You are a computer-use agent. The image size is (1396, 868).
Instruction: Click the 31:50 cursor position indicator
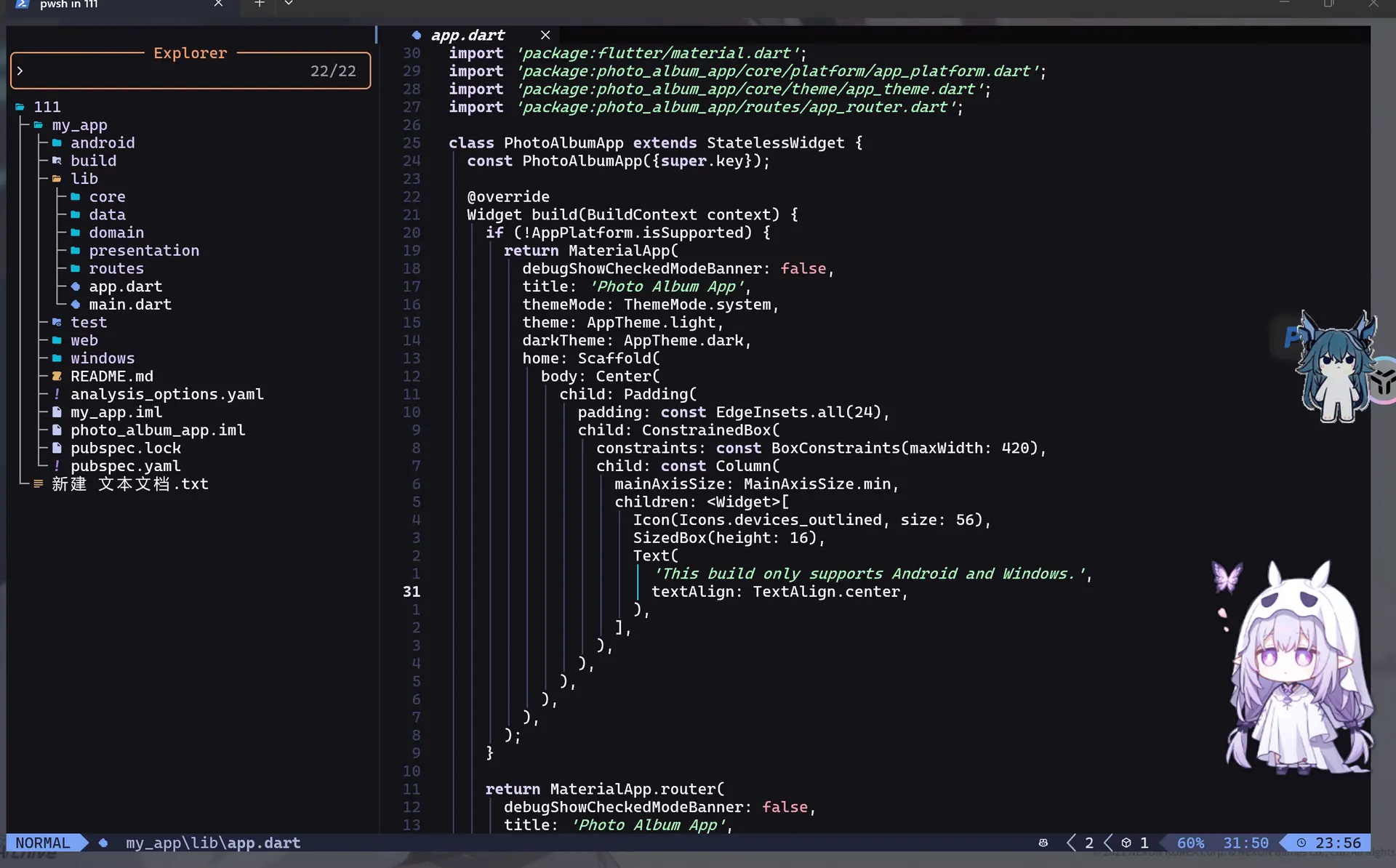(x=1245, y=843)
